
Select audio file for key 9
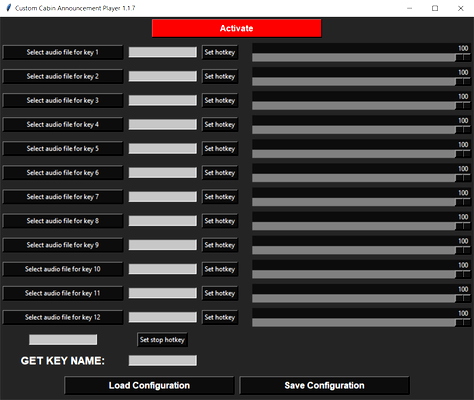pos(63,245)
